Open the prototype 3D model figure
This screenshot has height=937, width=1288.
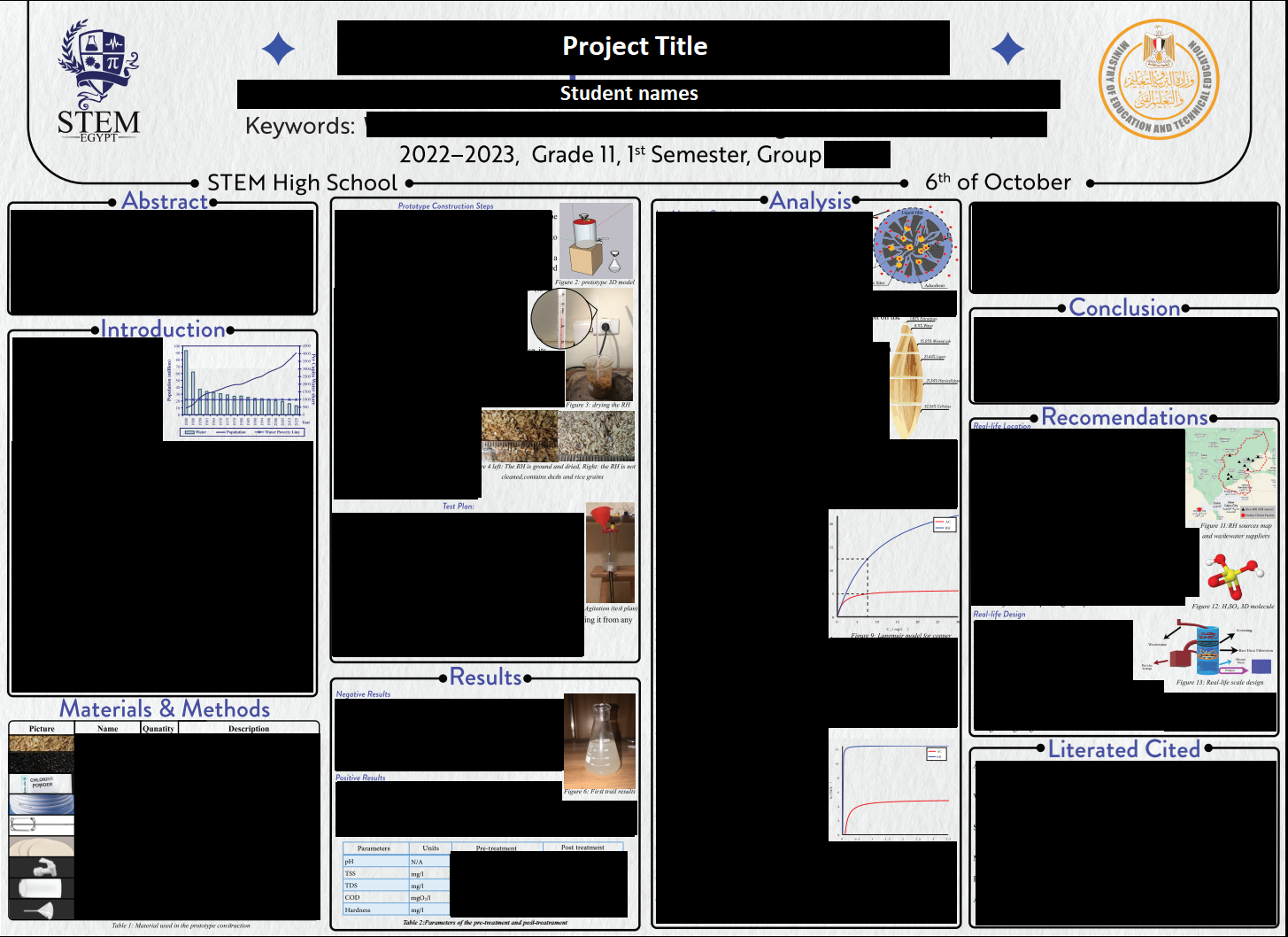(597, 240)
